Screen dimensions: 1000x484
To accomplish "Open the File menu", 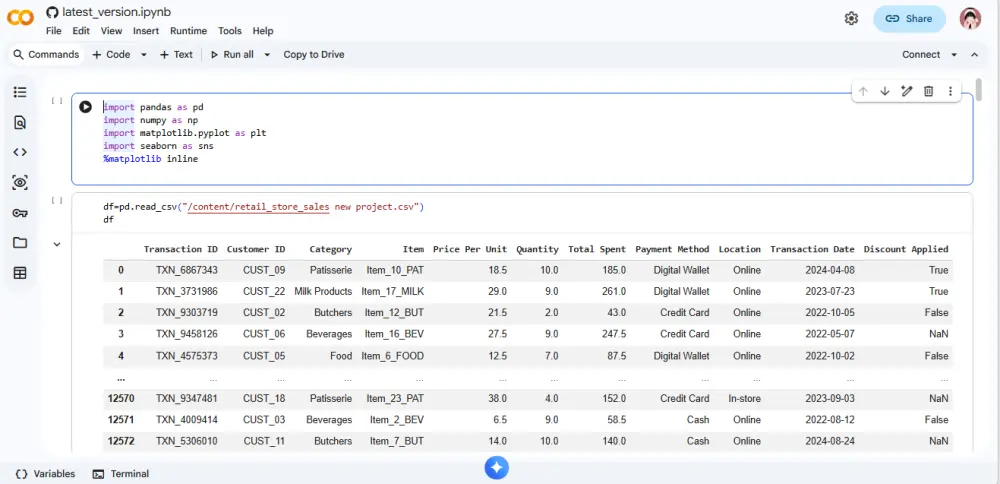I will pyautogui.click(x=54, y=31).
